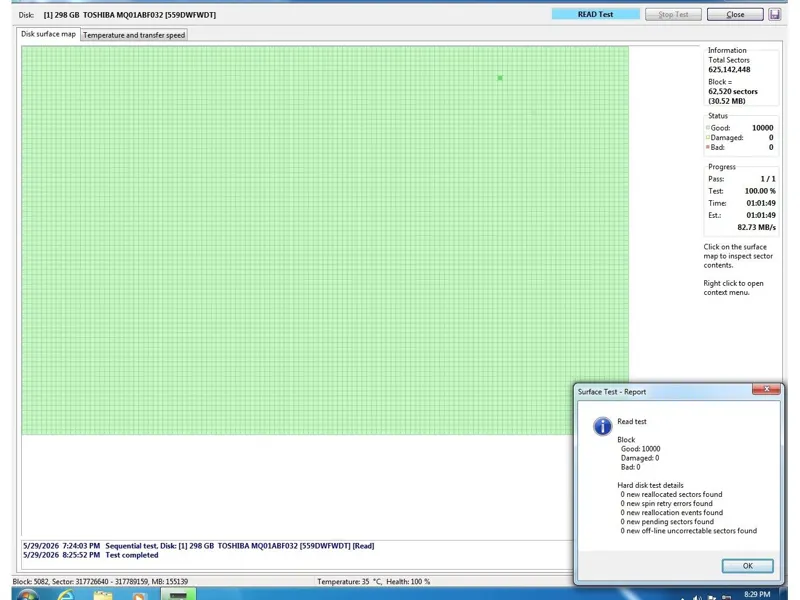
Task: Close the Surface Test - Report dialog
Action: point(766,389)
